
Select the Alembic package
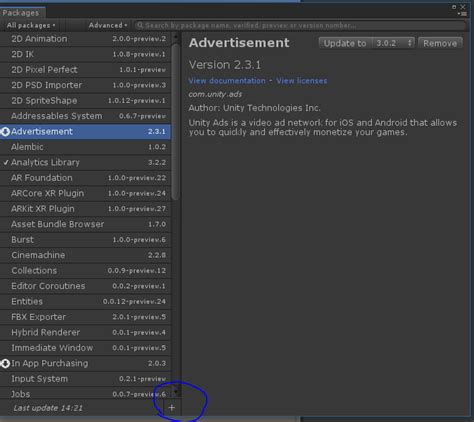[85, 147]
